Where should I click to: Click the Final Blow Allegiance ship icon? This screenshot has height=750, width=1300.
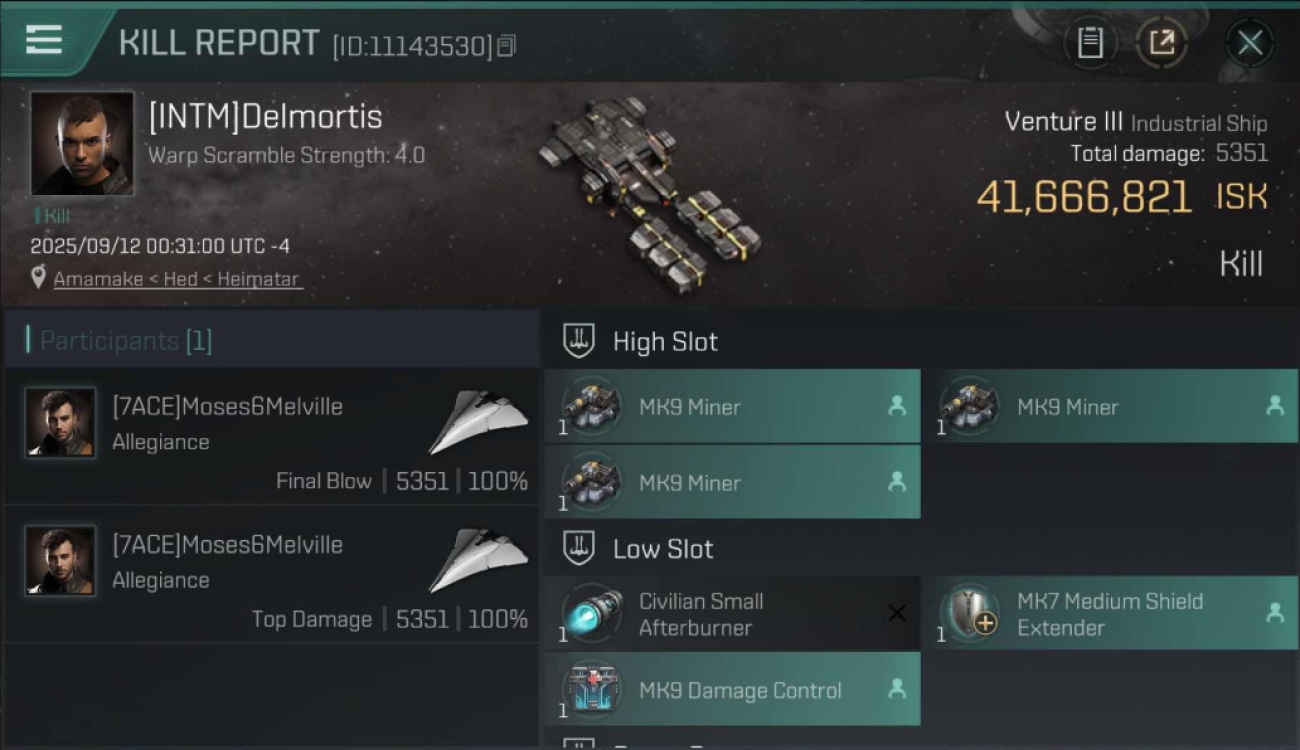[478, 423]
